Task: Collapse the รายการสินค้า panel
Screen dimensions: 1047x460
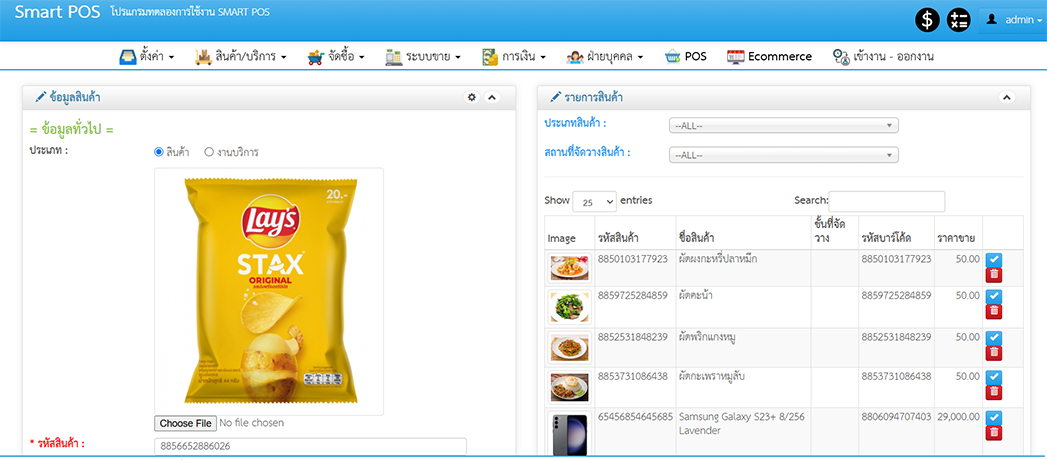Action: point(1006,97)
